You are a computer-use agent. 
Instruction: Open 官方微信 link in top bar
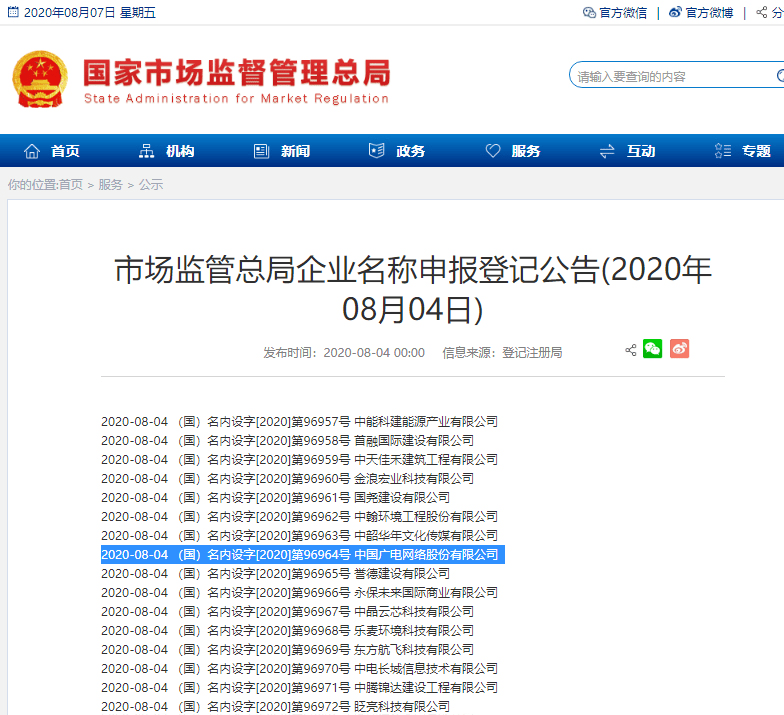pyautogui.click(x=615, y=13)
